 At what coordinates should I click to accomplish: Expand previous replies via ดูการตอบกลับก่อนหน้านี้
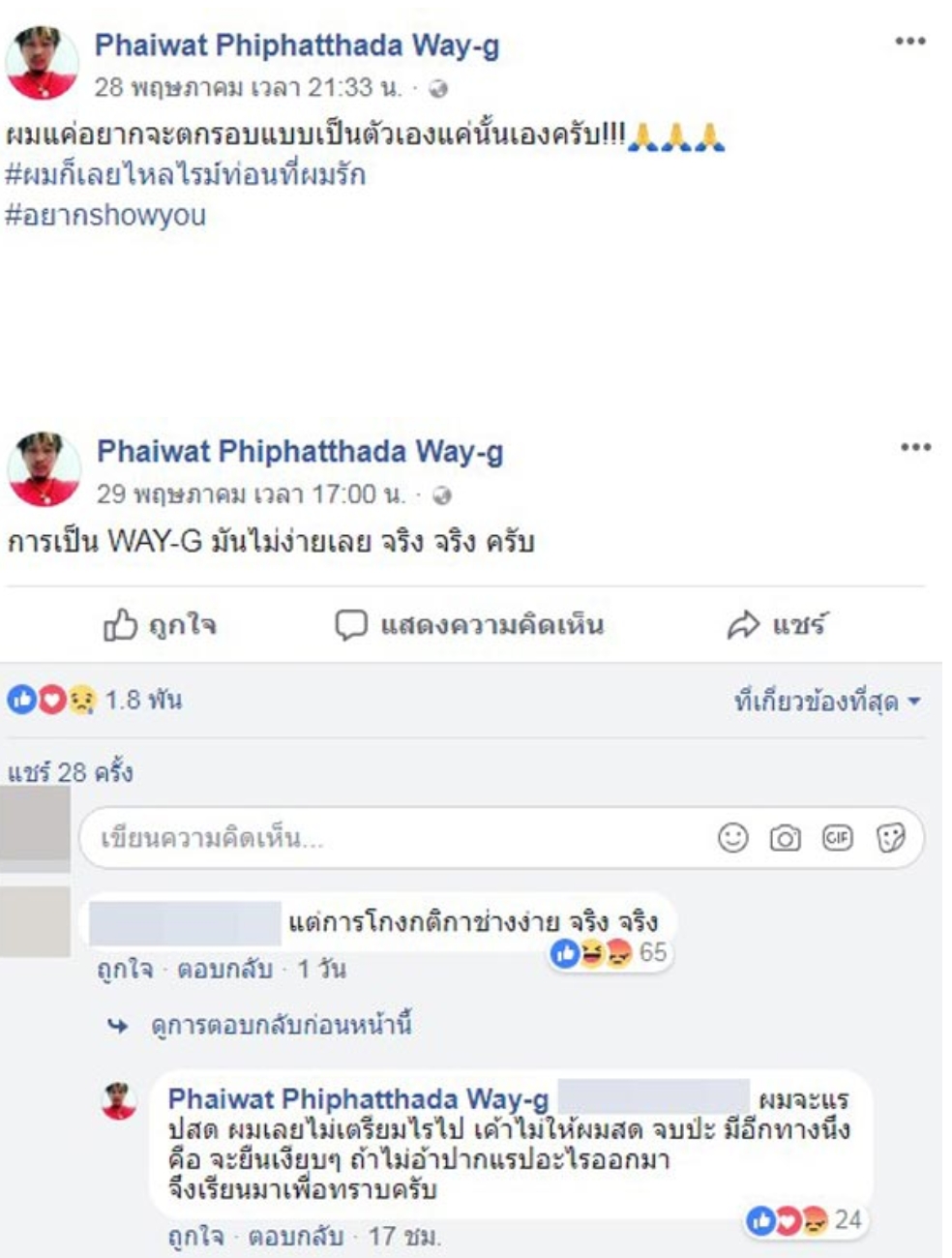pos(282,1025)
